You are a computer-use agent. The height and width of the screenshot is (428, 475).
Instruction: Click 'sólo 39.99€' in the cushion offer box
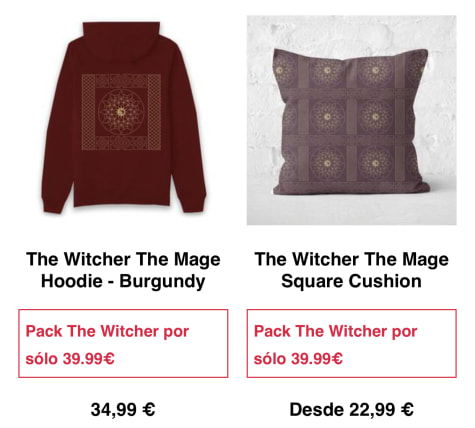[x=298, y=359]
